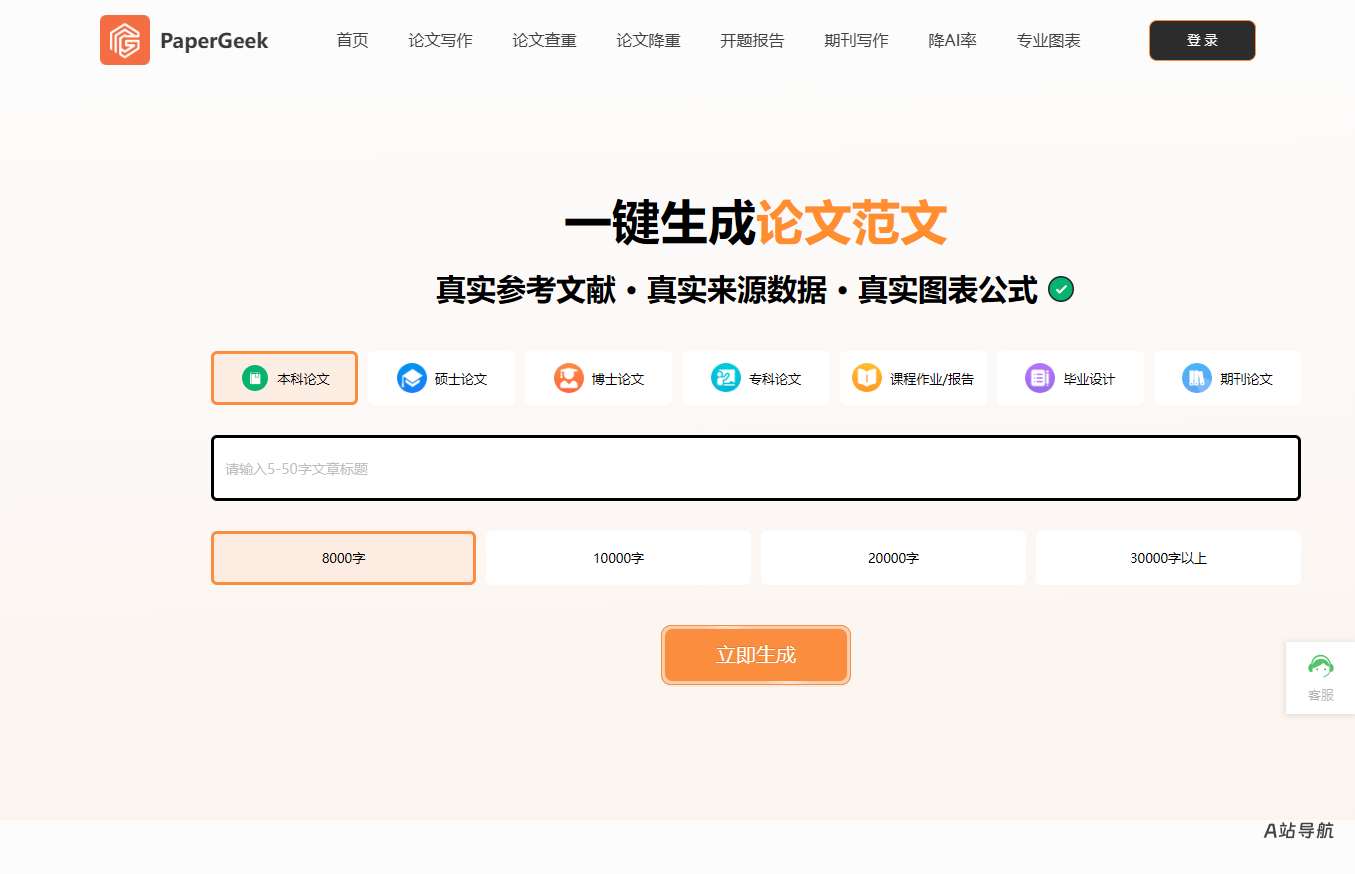
Task: Click the green notebook icon for 本科论文
Action: 255,378
